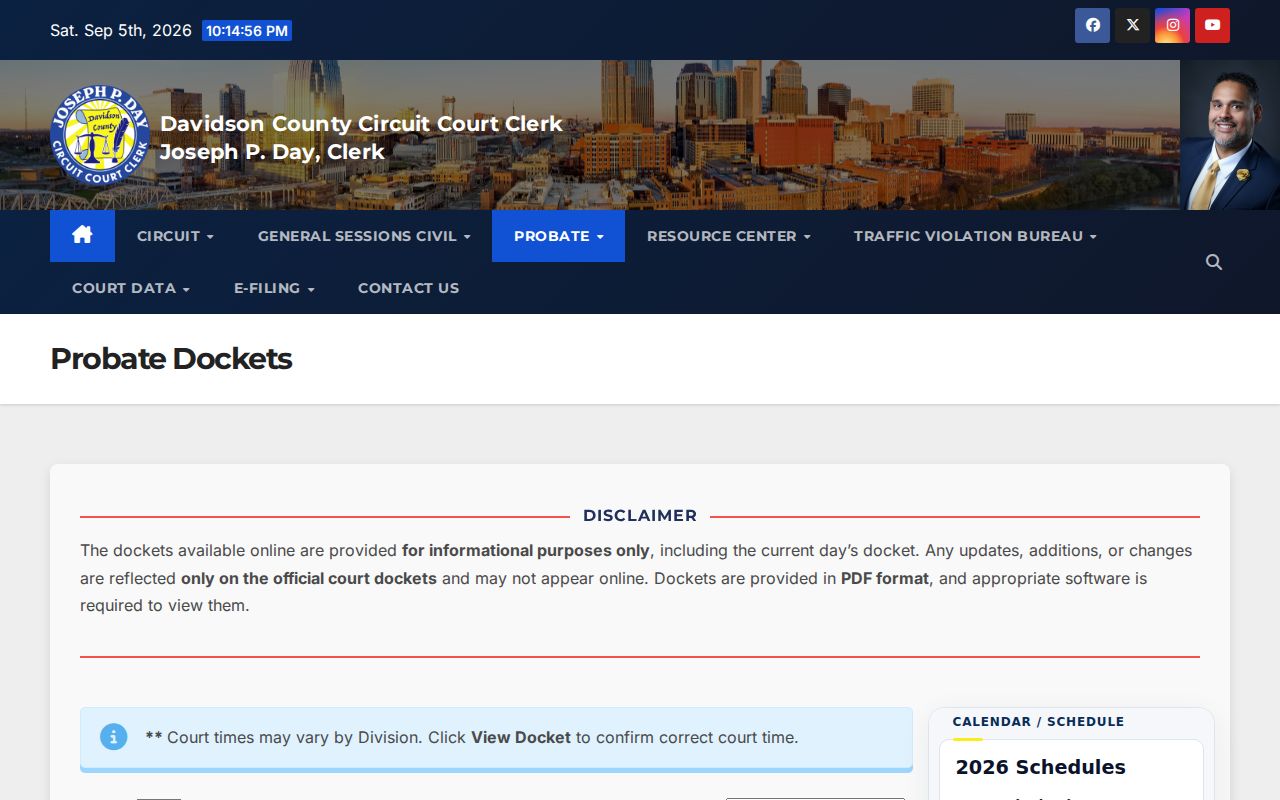Image resolution: width=1280 pixels, height=800 pixels.
Task: Open the X (Twitter) social link
Action: 1132,26
